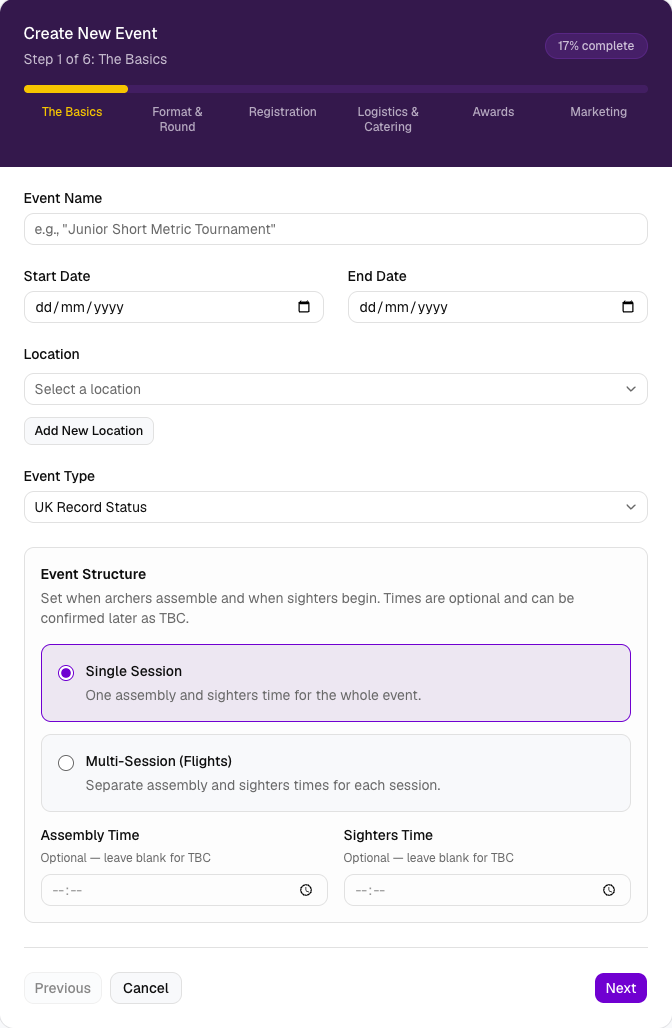Focus the Assembly Time input field
The image size is (672, 1028).
pos(184,890)
